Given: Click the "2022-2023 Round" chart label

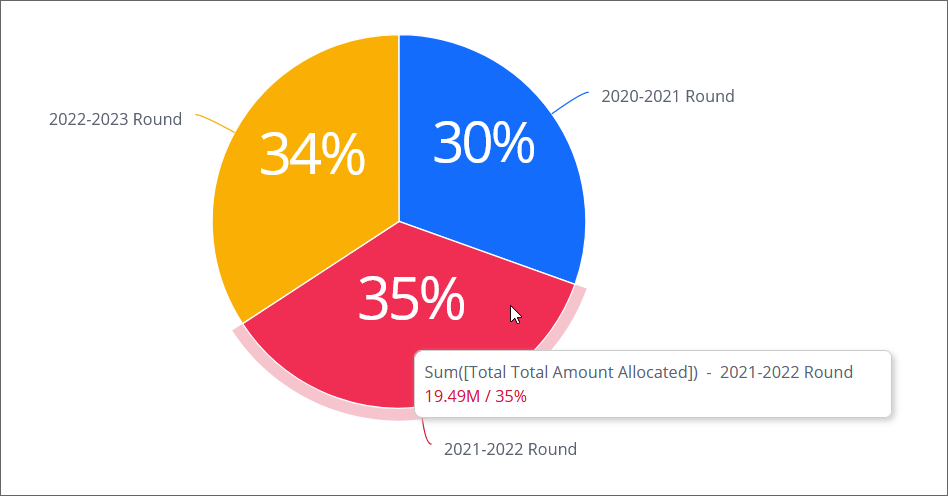Looking at the screenshot, I should coord(115,120).
